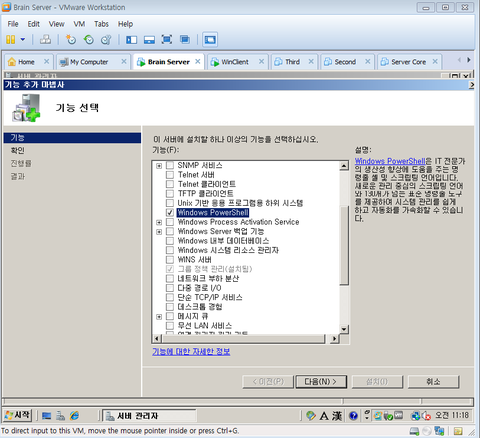Viewport: 480px width, 438px height.
Task: Click the horizontal scrollbar thumb in feature list
Action: pos(243,339)
